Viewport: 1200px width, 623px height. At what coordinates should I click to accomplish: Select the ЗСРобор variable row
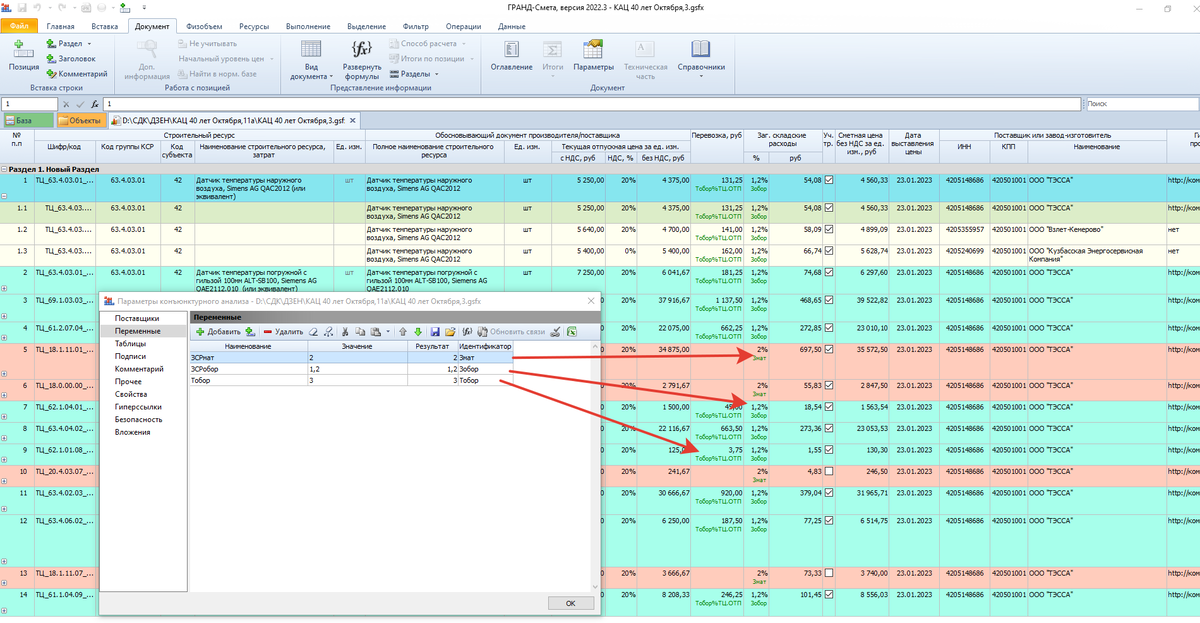coord(352,368)
